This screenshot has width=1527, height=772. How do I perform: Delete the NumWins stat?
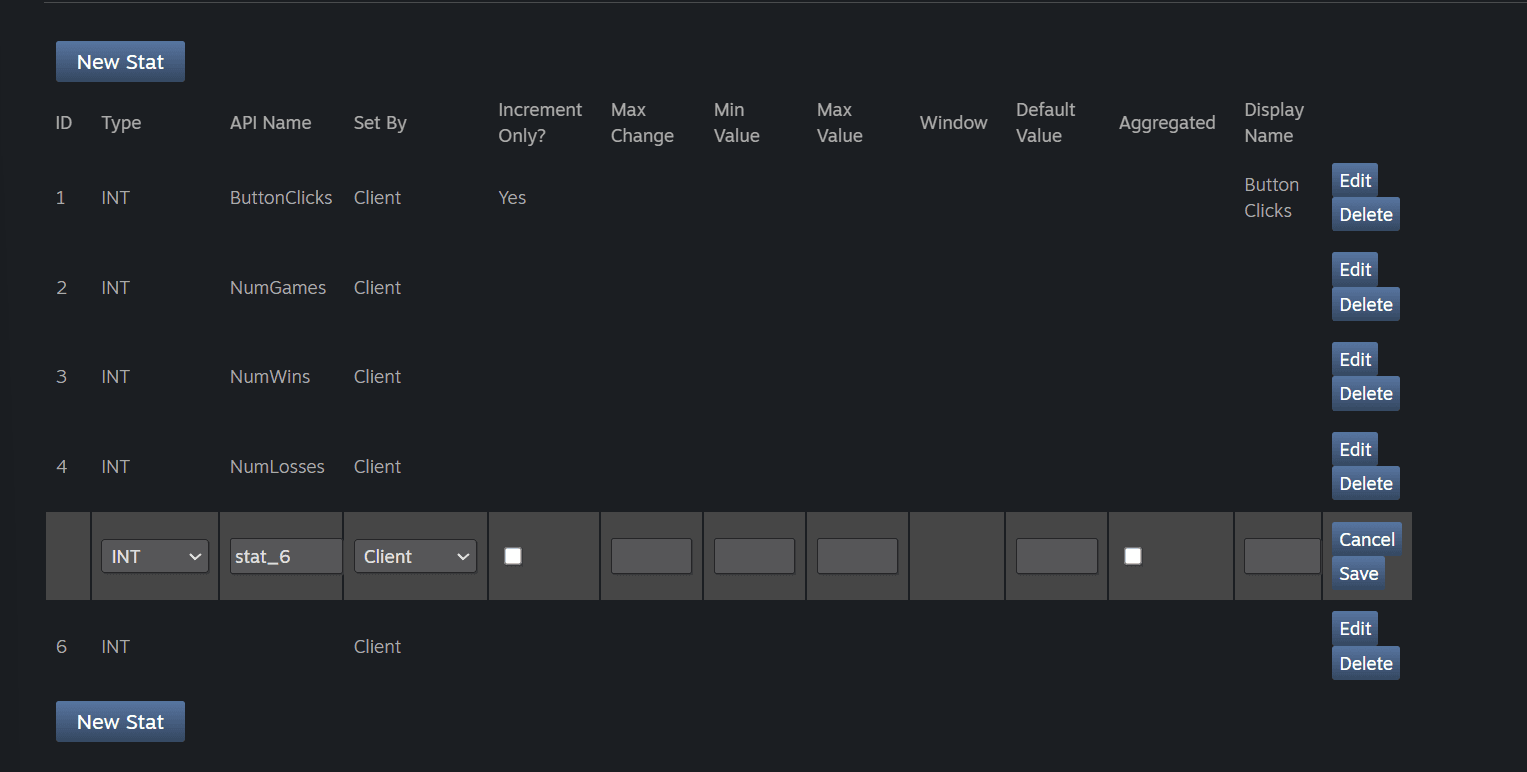pyautogui.click(x=1365, y=393)
